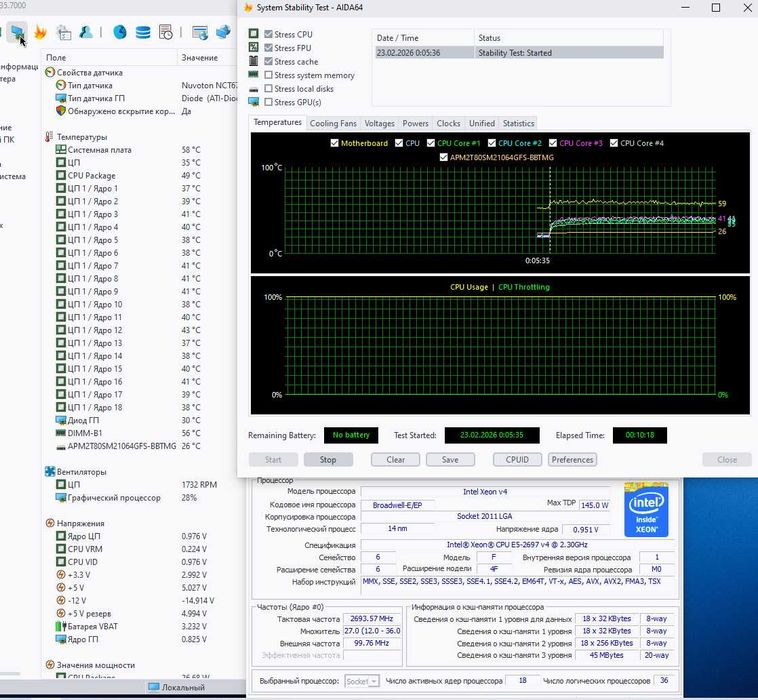This screenshot has height=700, width=758.
Task: Click the blue pie clock toolbar icon
Action: click(x=120, y=32)
